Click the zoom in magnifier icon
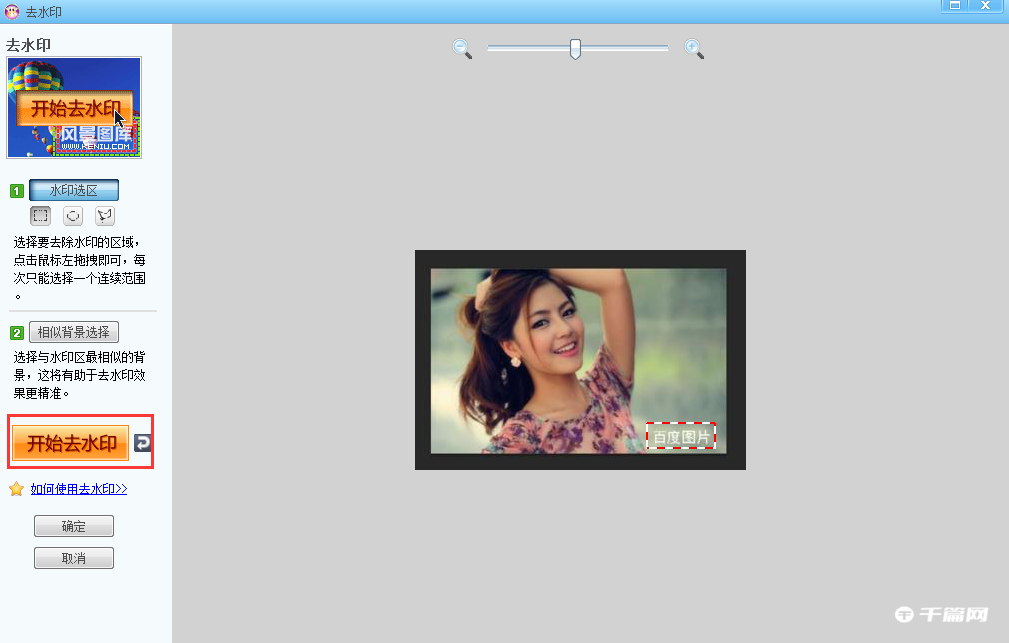Viewport: 1009px width, 643px height. pyautogui.click(x=694, y=49)
